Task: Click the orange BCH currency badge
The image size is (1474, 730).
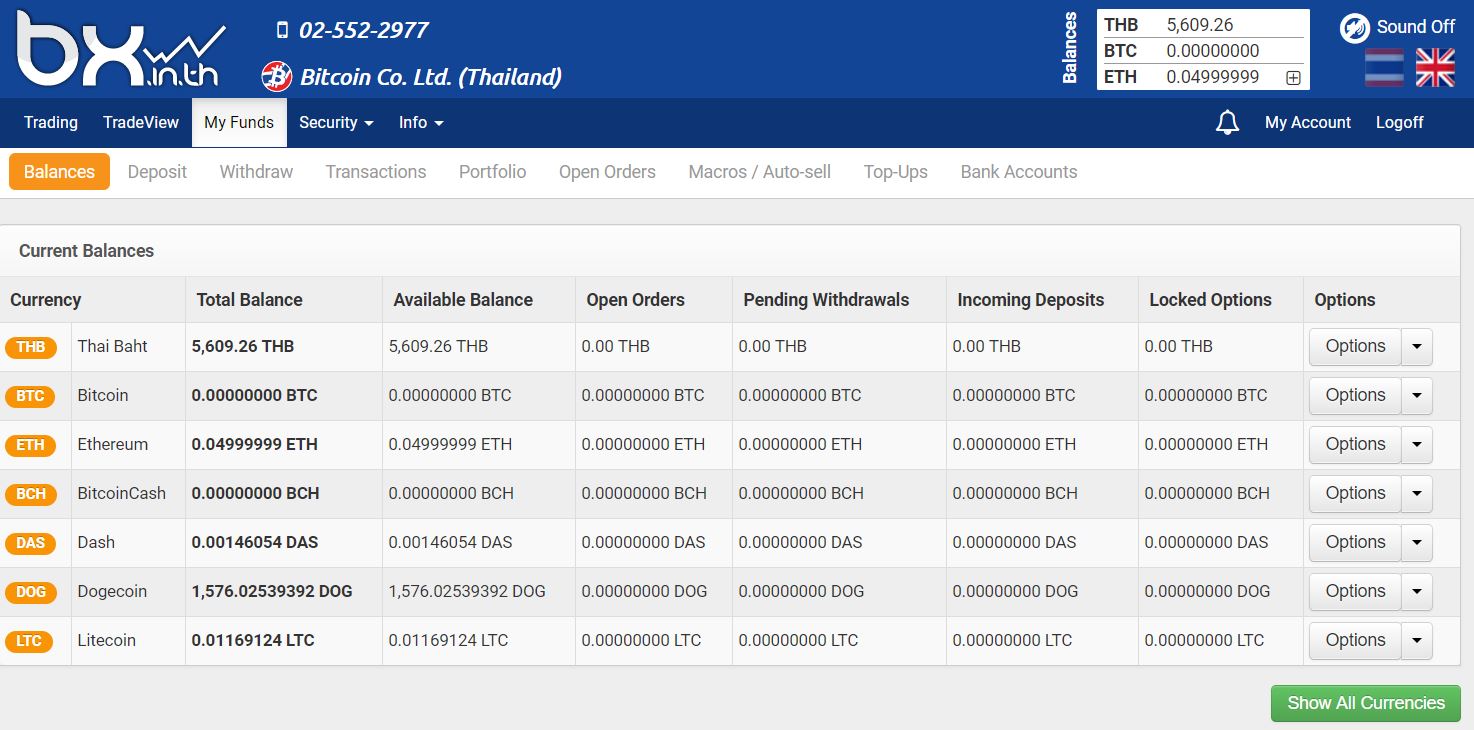Action: (31, 494)
